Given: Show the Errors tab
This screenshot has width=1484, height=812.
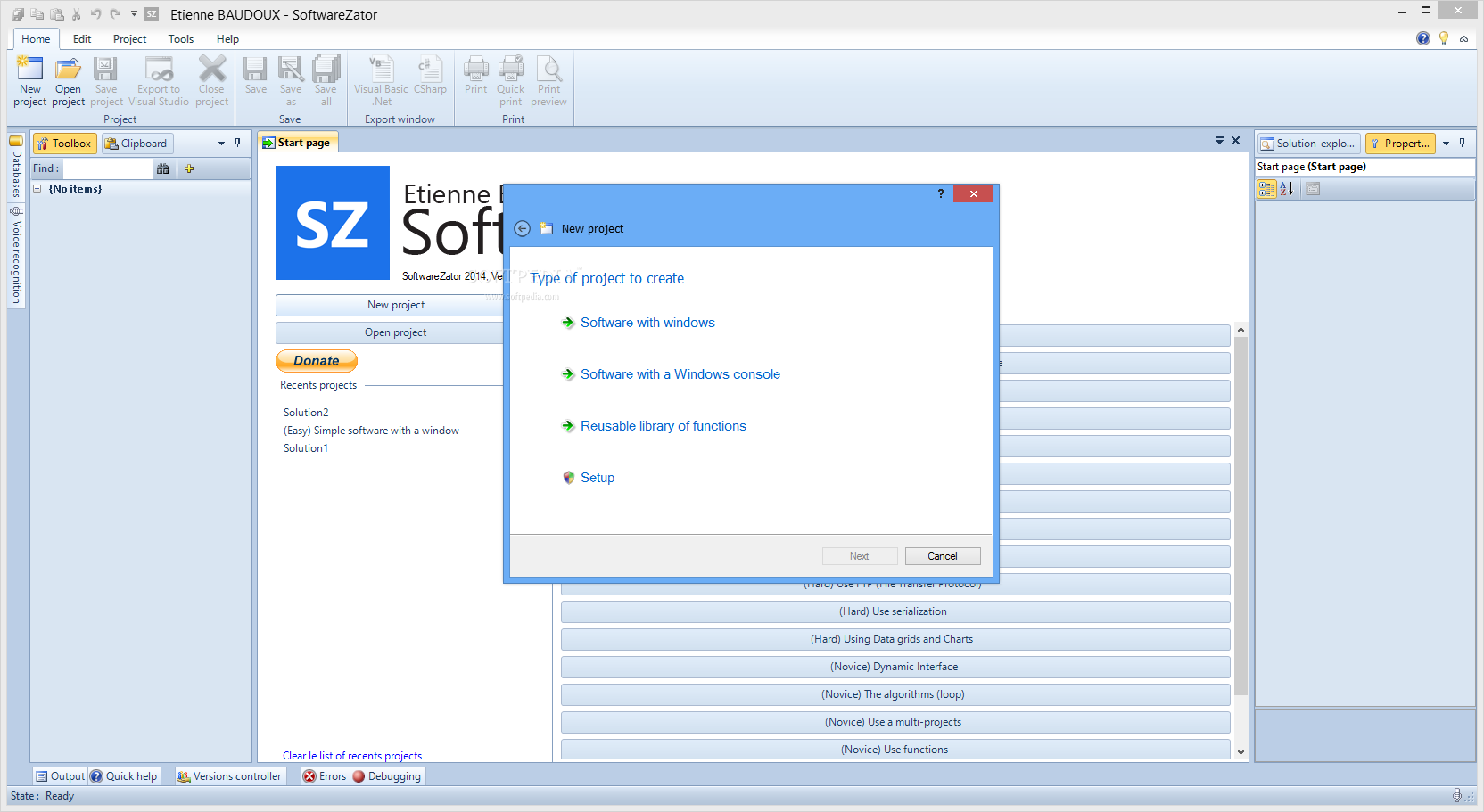Looking at the screenshot, I should click(x=325, y=776).
